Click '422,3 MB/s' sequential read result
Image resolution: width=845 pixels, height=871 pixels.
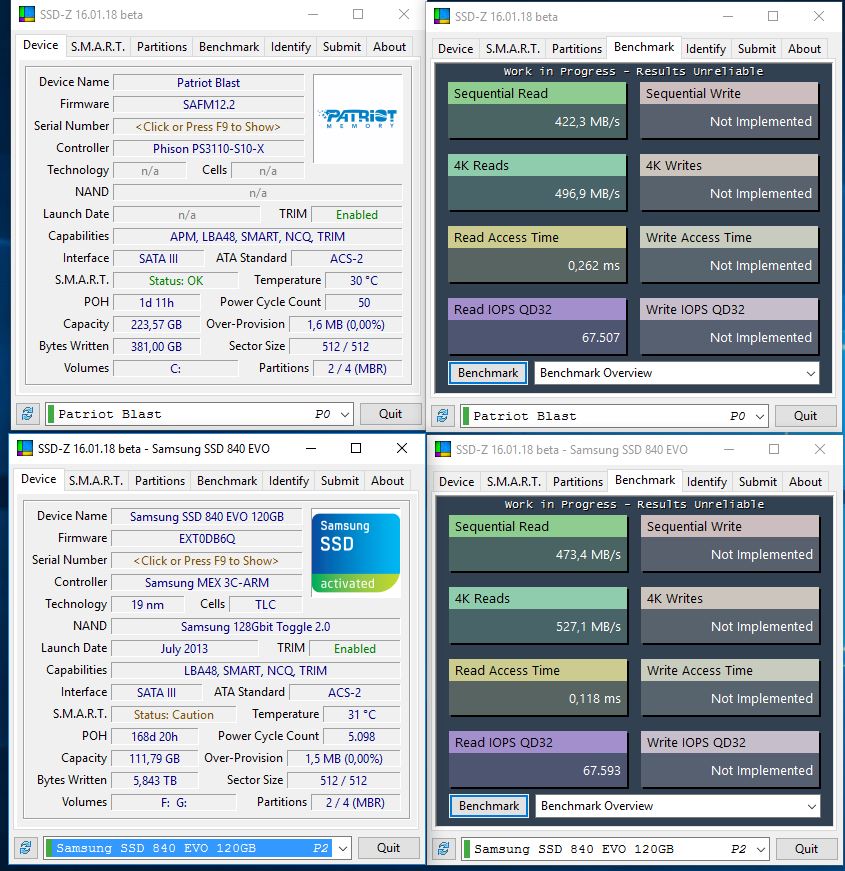pos(587,122)
